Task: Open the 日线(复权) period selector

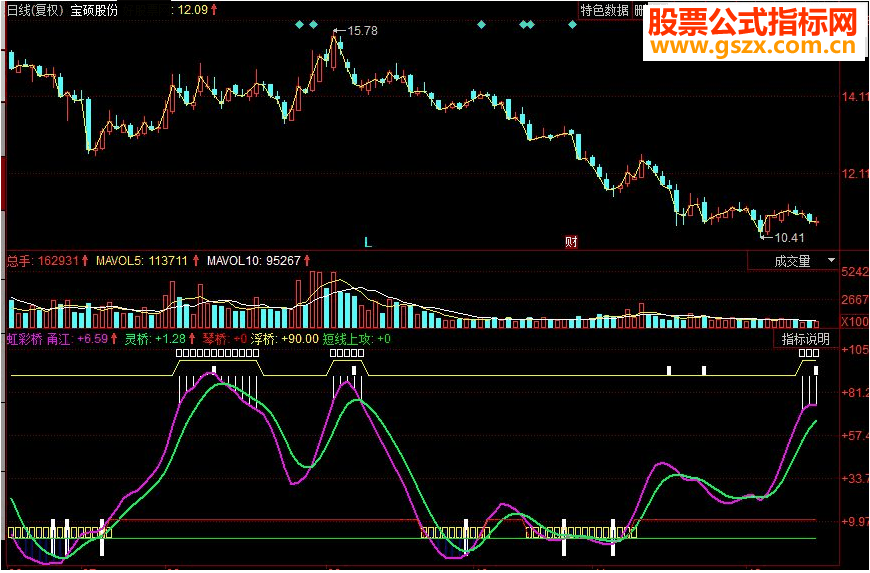Action: pos(34,10)
